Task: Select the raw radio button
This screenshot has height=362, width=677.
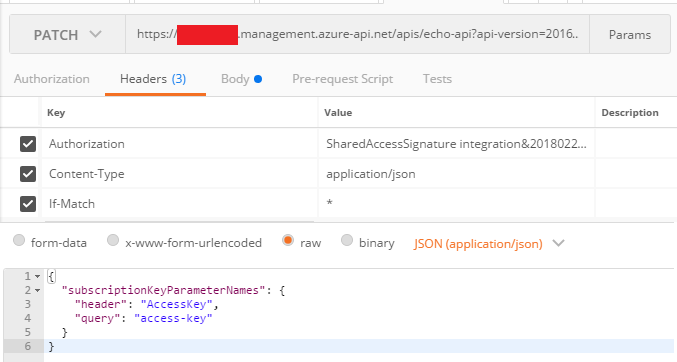Action: click(x=288, y=240)
